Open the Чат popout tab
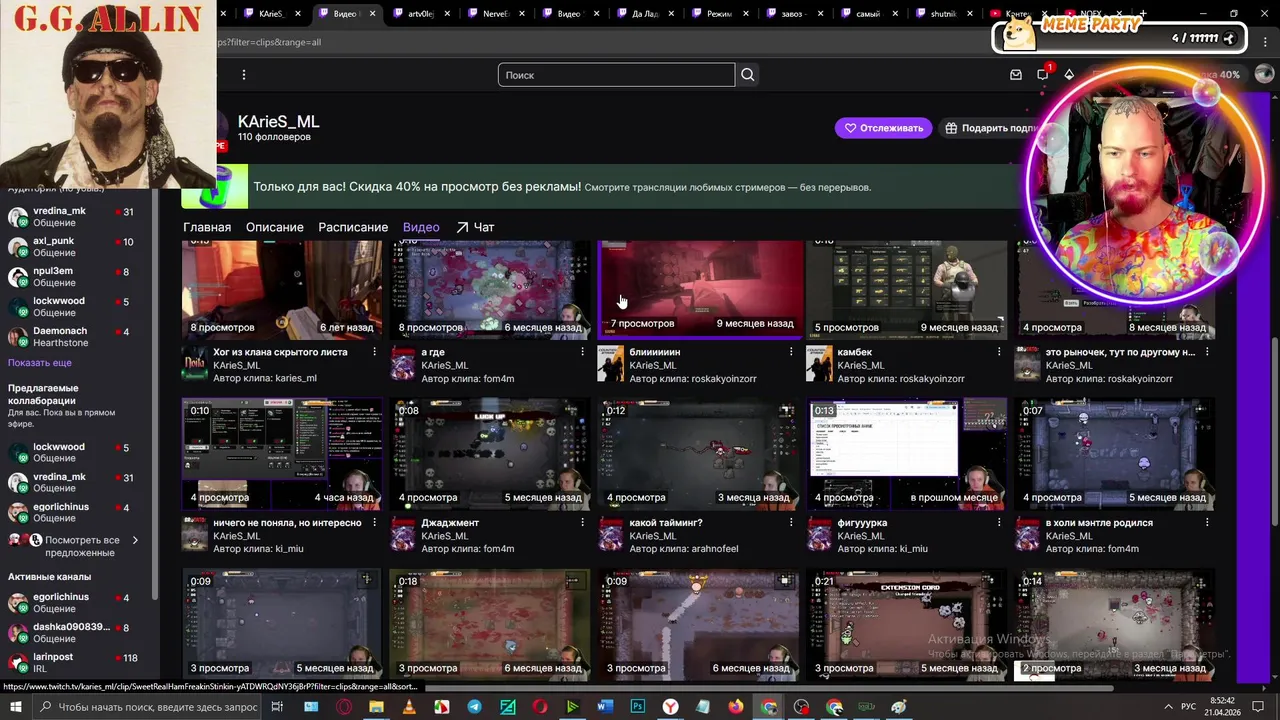Viewport: 1280px width, 720px height. pos(475,227)
